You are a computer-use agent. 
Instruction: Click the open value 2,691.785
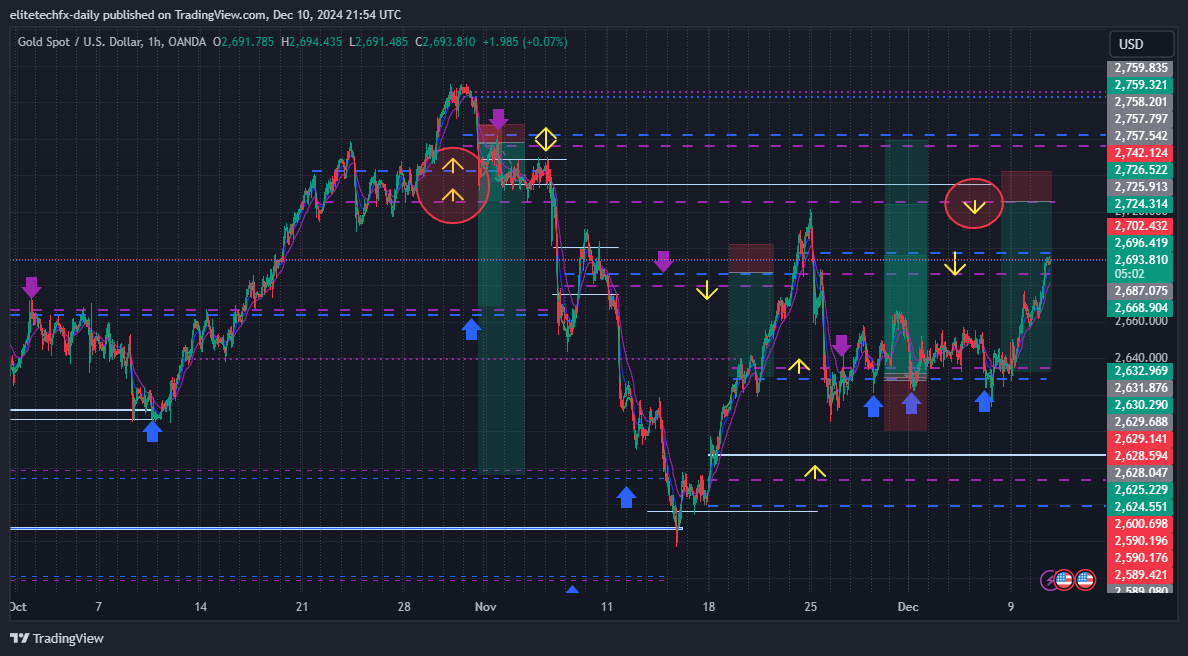[x=248, y=42]
